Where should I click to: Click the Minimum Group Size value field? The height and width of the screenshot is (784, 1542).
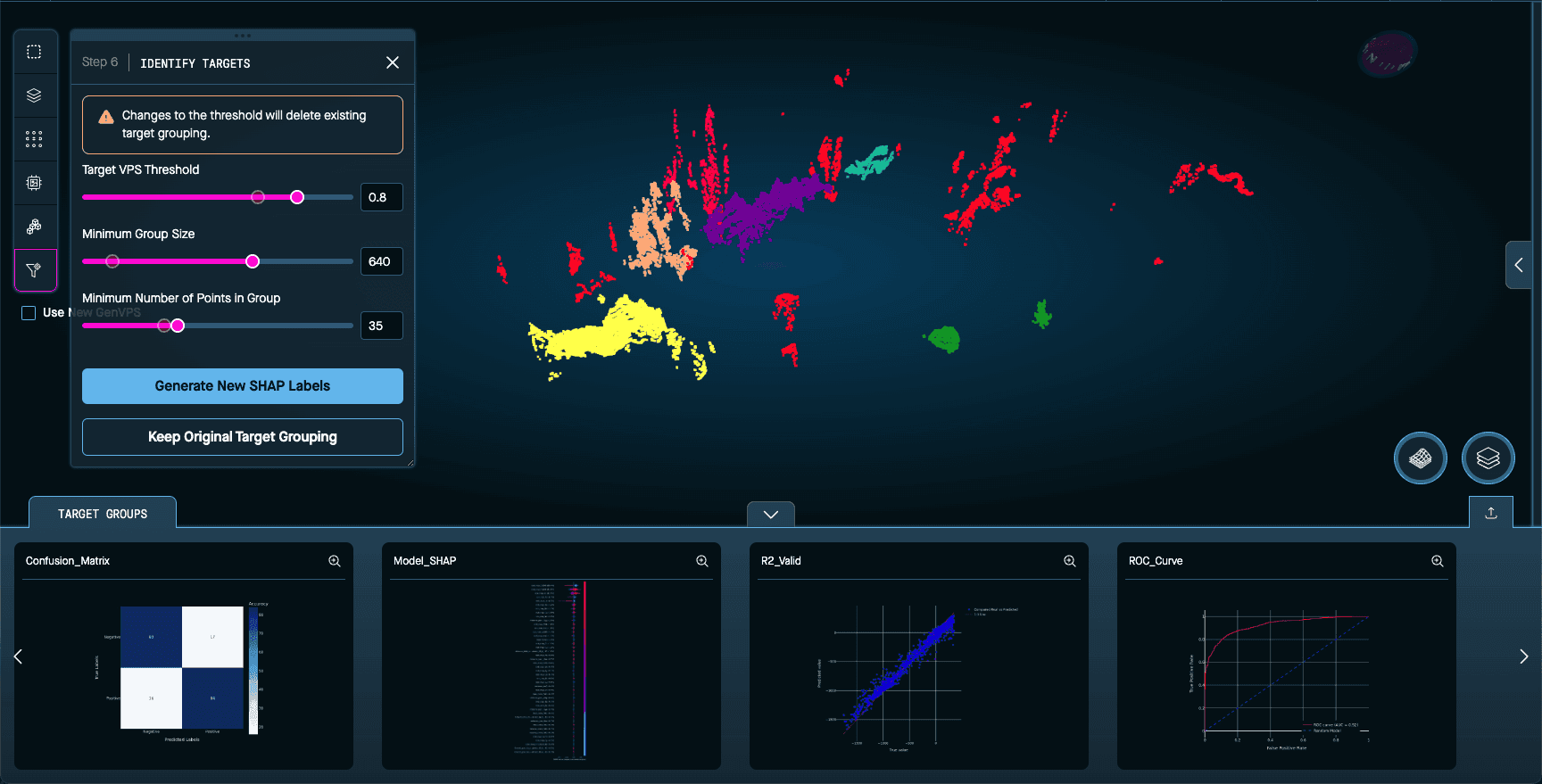382,261
